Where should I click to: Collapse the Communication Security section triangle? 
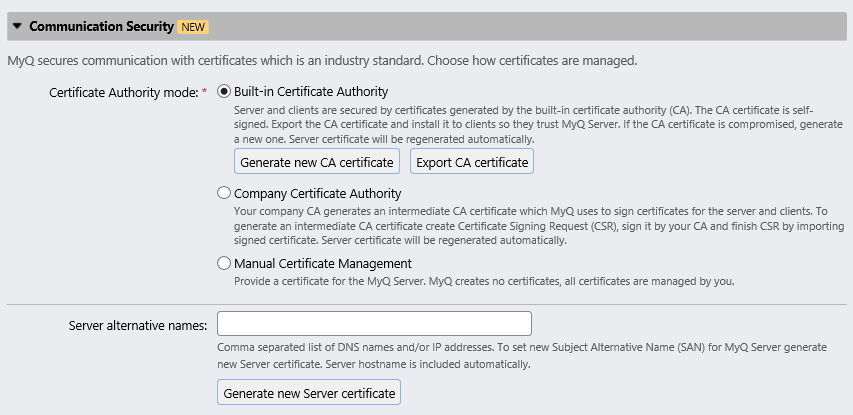[17, 27]
